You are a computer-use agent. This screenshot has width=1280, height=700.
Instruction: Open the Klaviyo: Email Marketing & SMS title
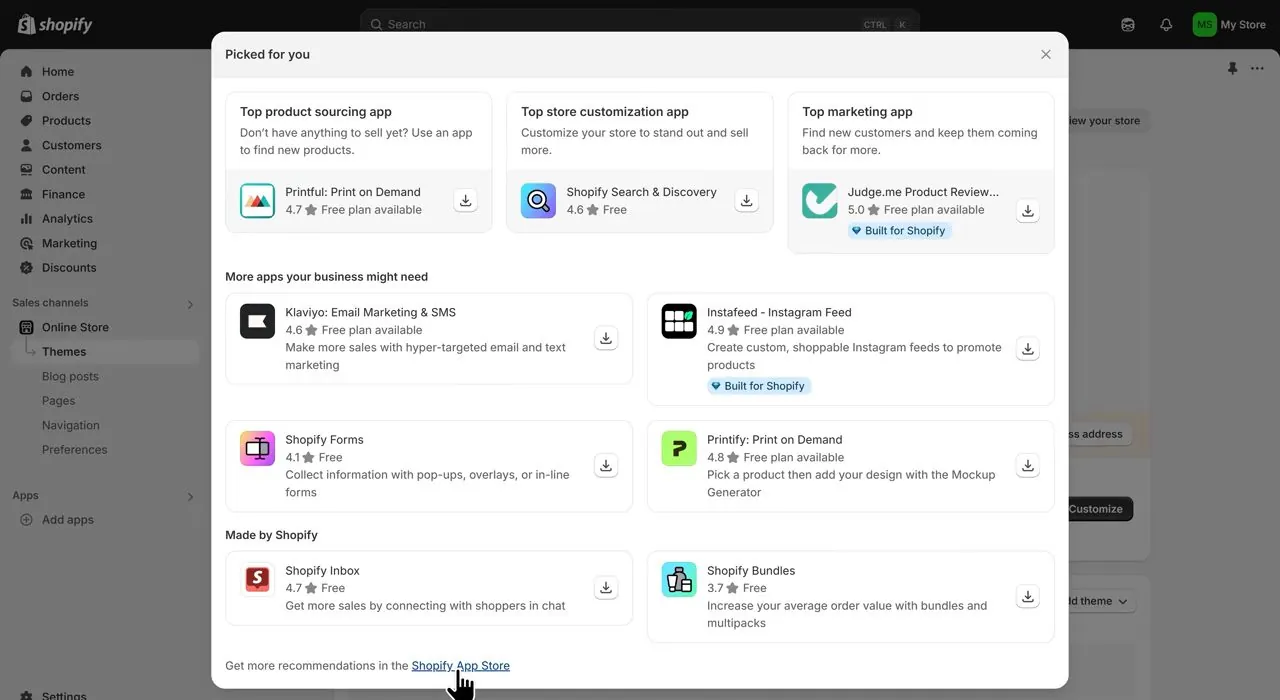(370, 312)
